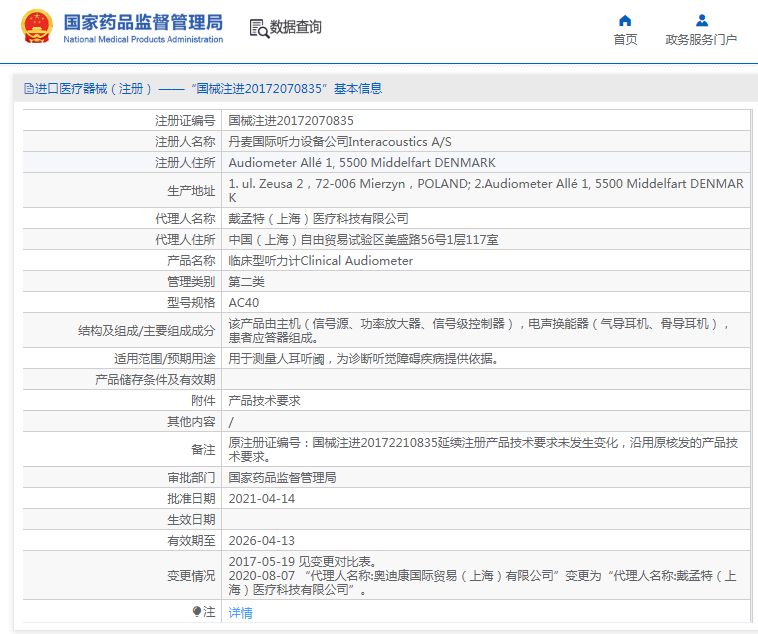Select intended use text 用于测量人耳听阈
Viewport: 758px width, 634px height.
[363, 358]
